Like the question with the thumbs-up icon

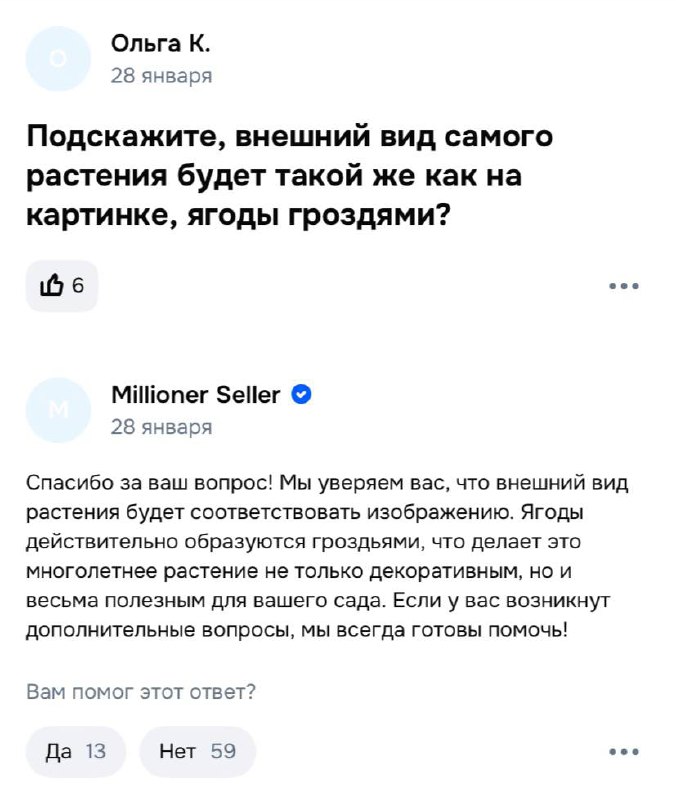[51, 285]
